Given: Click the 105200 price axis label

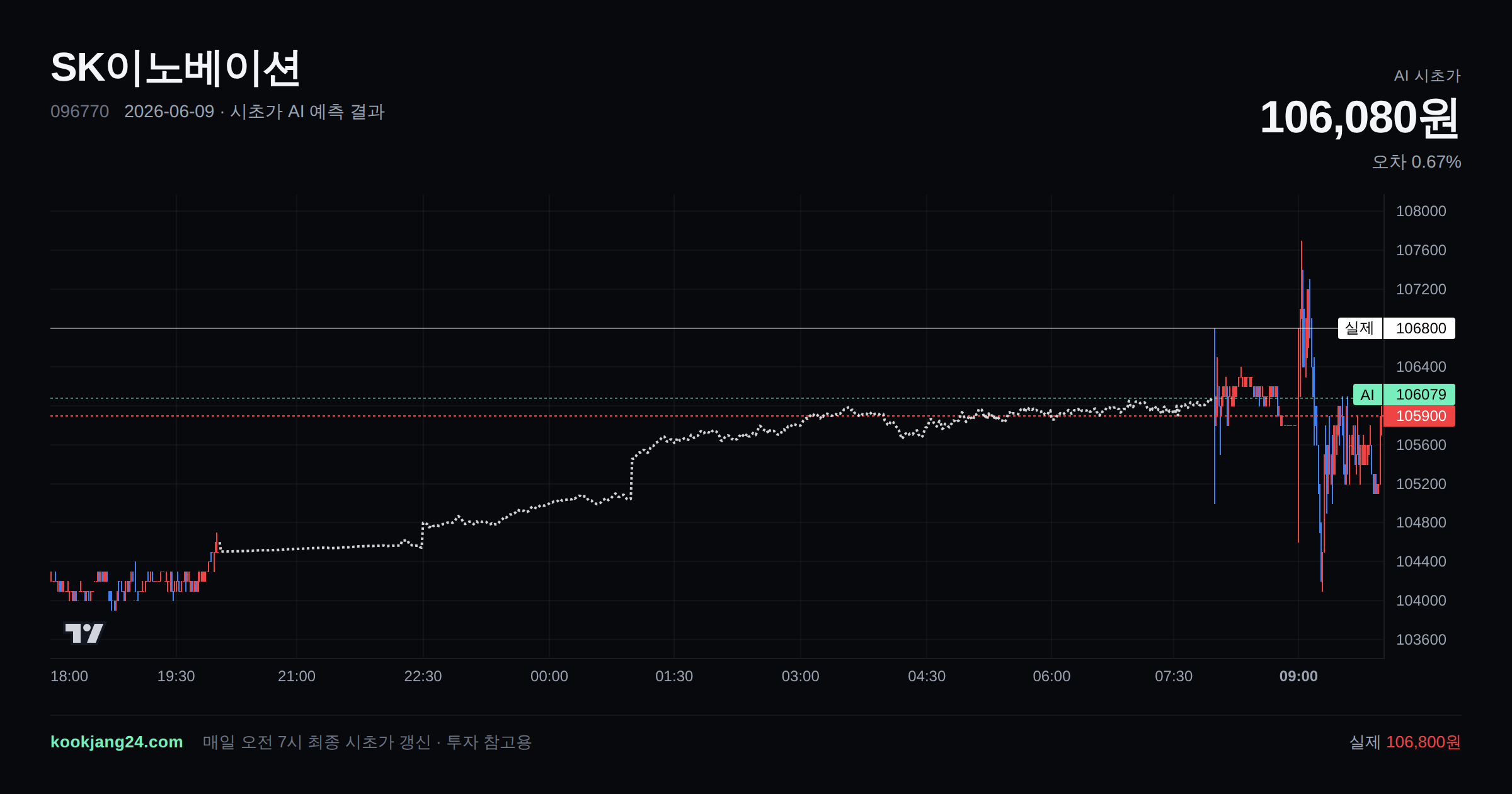Looking at the screenshot, I should click(1421, 484).
